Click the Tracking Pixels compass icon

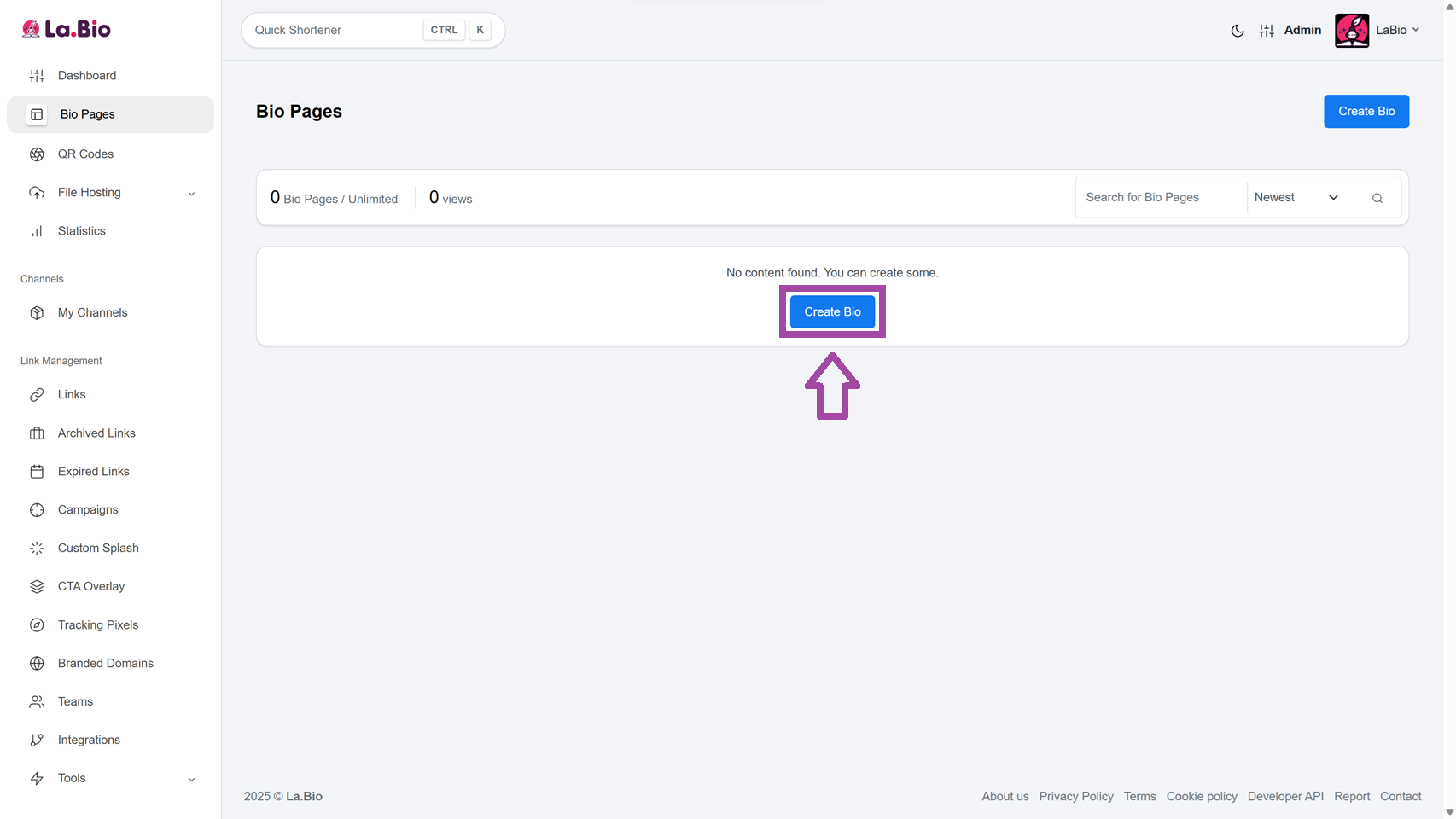coord(37,625)
